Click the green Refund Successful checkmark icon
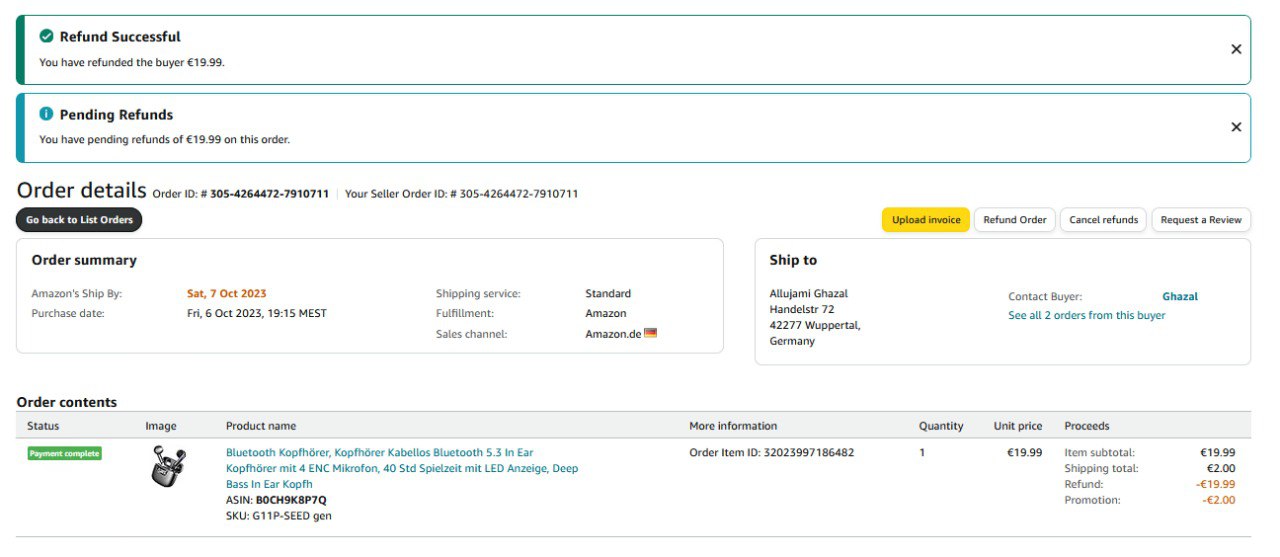 (46, 36)
